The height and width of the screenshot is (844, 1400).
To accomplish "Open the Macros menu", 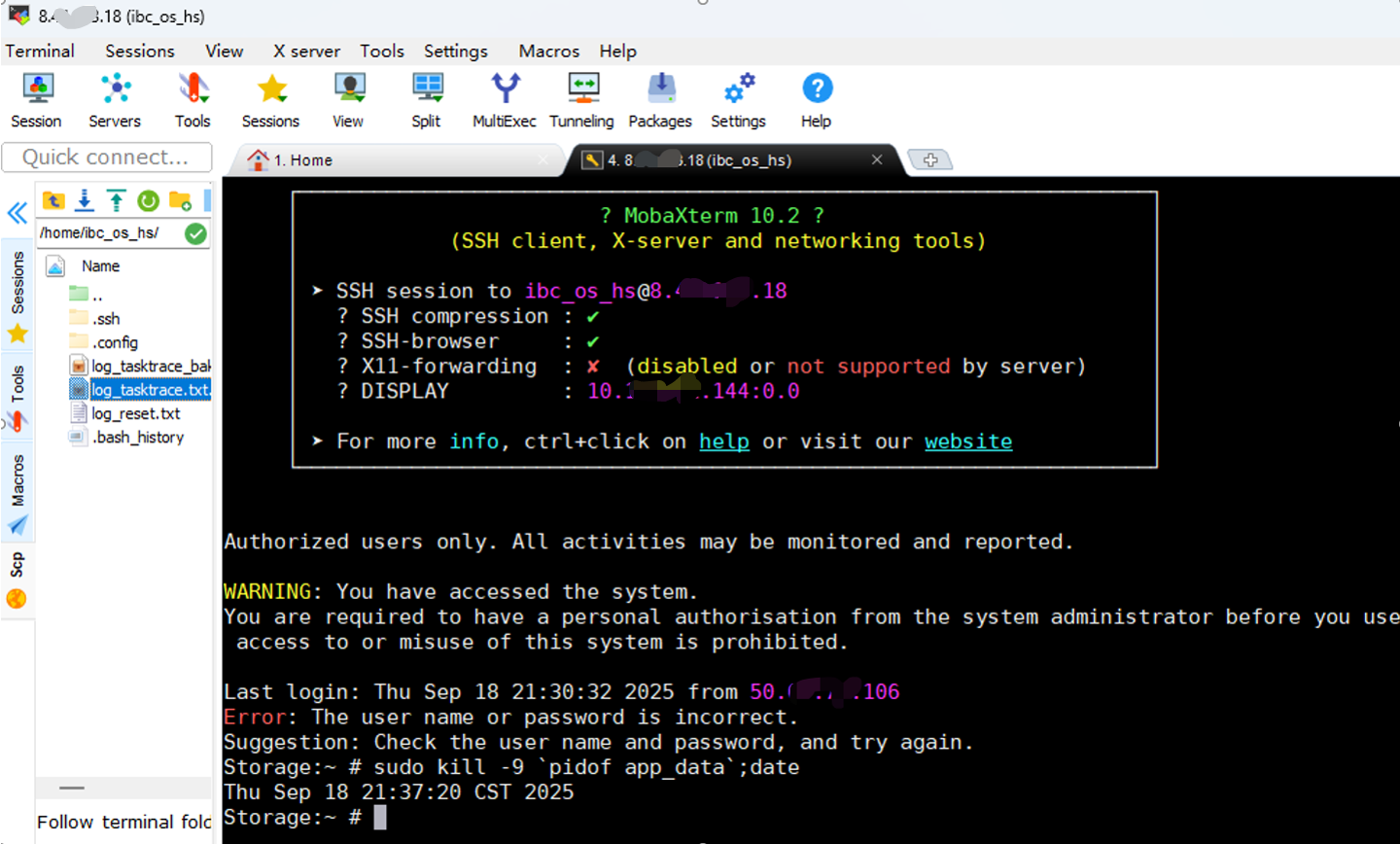I will [x=549, y=52].
